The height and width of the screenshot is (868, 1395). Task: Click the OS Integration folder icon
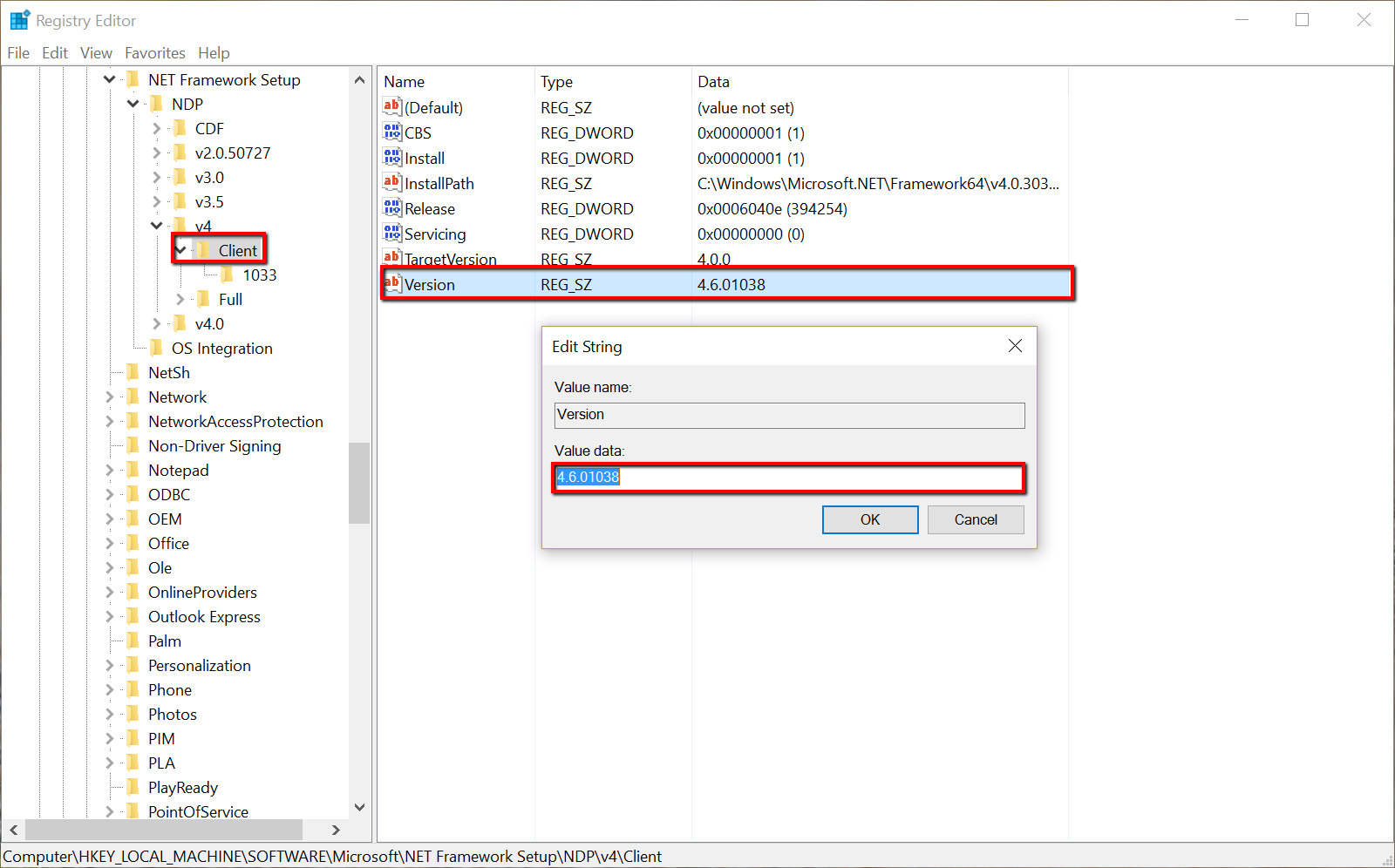tap(157, 349)
